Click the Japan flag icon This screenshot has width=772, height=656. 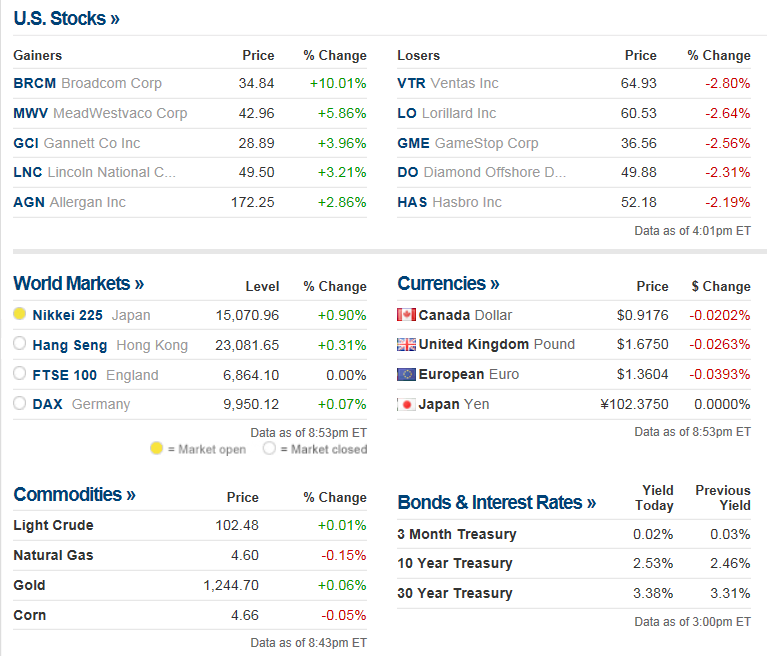pos(406,405)
